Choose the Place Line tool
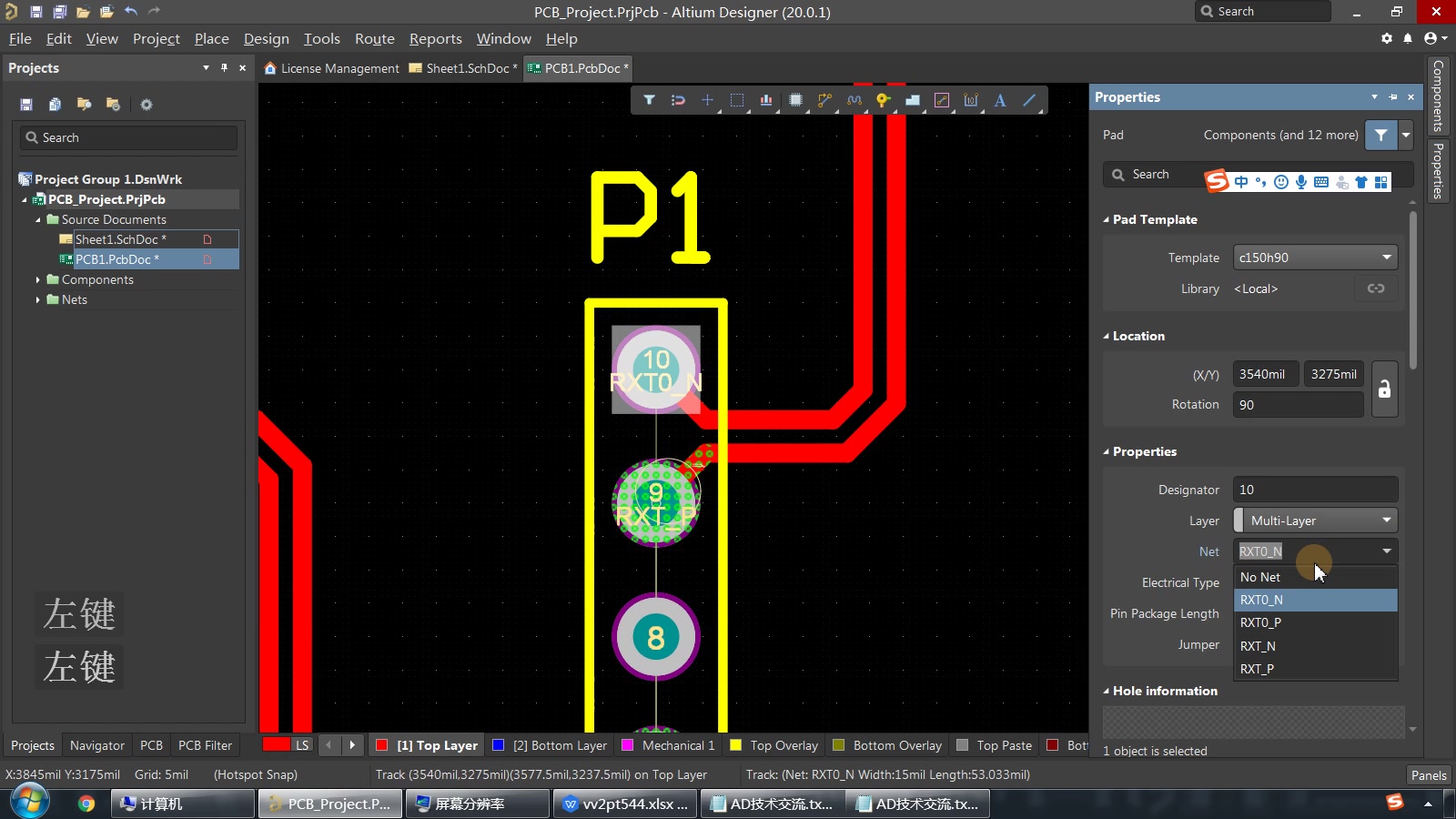The image size is (1456, 819). tap(1029, 100)
